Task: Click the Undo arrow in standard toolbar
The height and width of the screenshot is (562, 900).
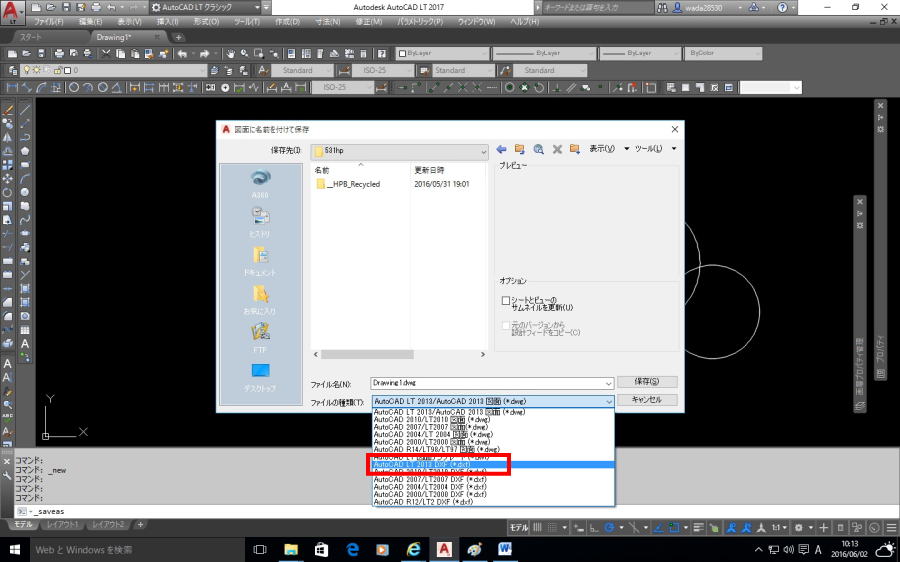Action: [x=182, y=53]
